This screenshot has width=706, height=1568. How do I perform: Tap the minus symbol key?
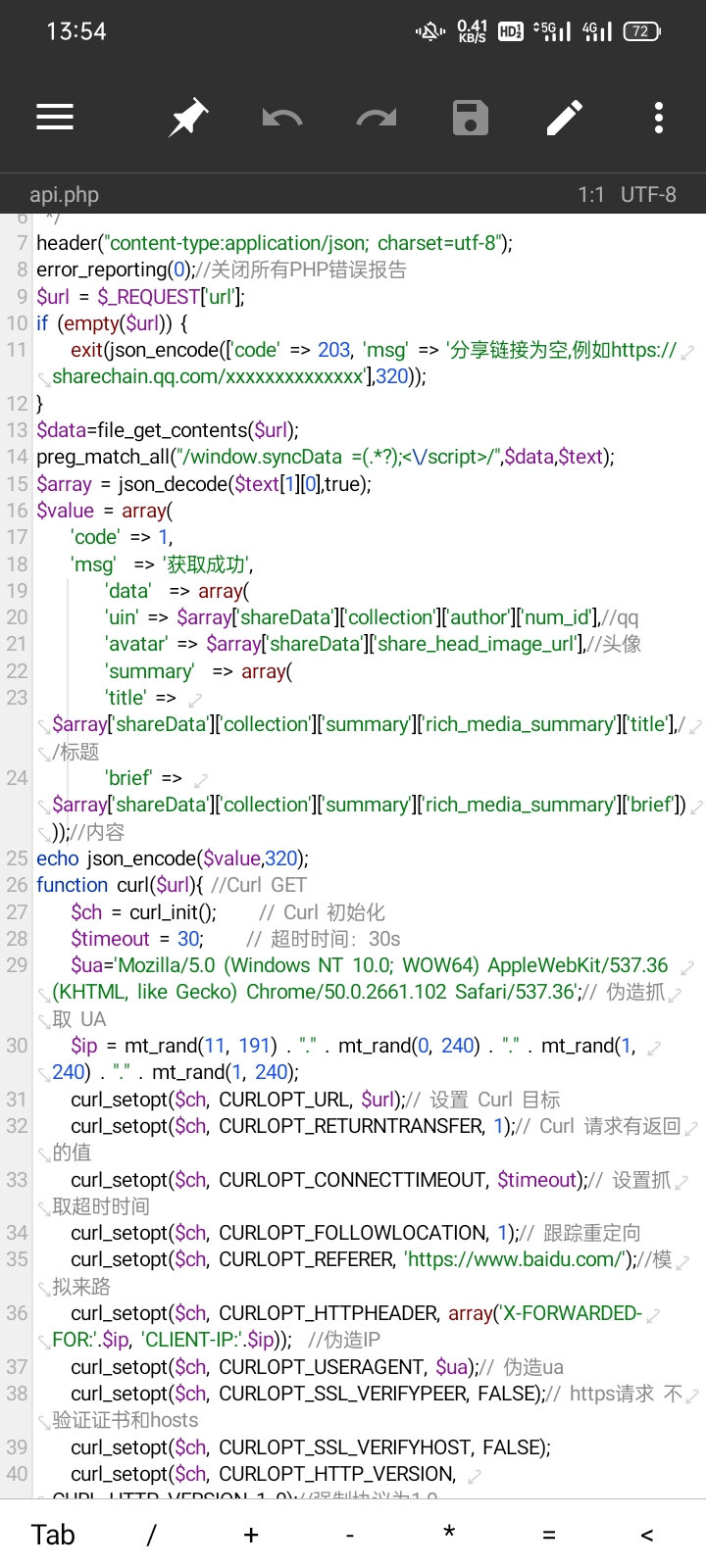click(350, 1535)
